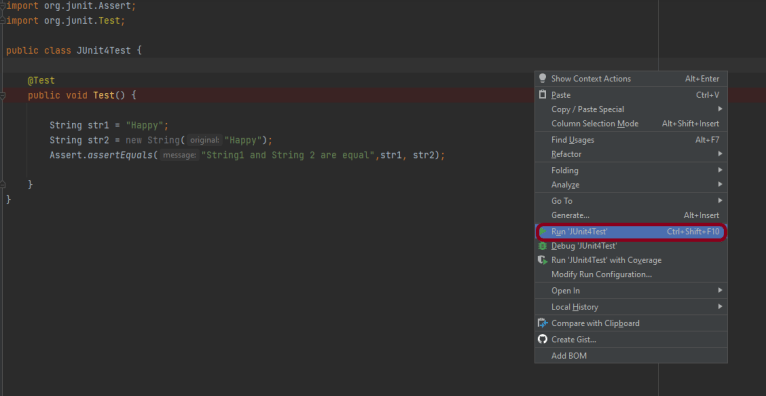Viewport: 766px width, 396px height.
Task: Click the 'message:' parameter hint
Action: pos(179,155)
